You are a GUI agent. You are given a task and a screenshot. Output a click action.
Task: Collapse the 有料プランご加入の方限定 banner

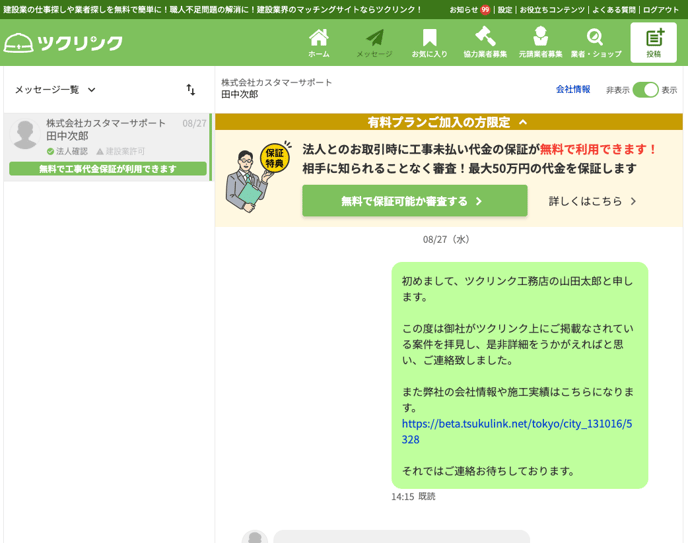[x=448, y=122]
